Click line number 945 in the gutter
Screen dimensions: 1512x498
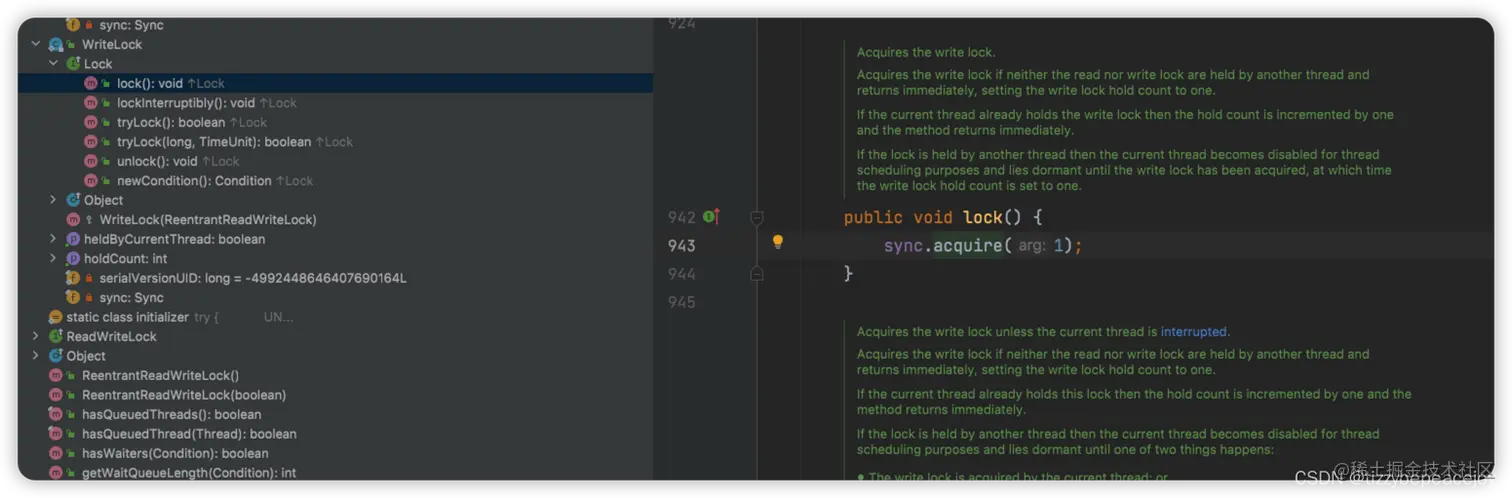pyautogui.click(x=681, y=301)
